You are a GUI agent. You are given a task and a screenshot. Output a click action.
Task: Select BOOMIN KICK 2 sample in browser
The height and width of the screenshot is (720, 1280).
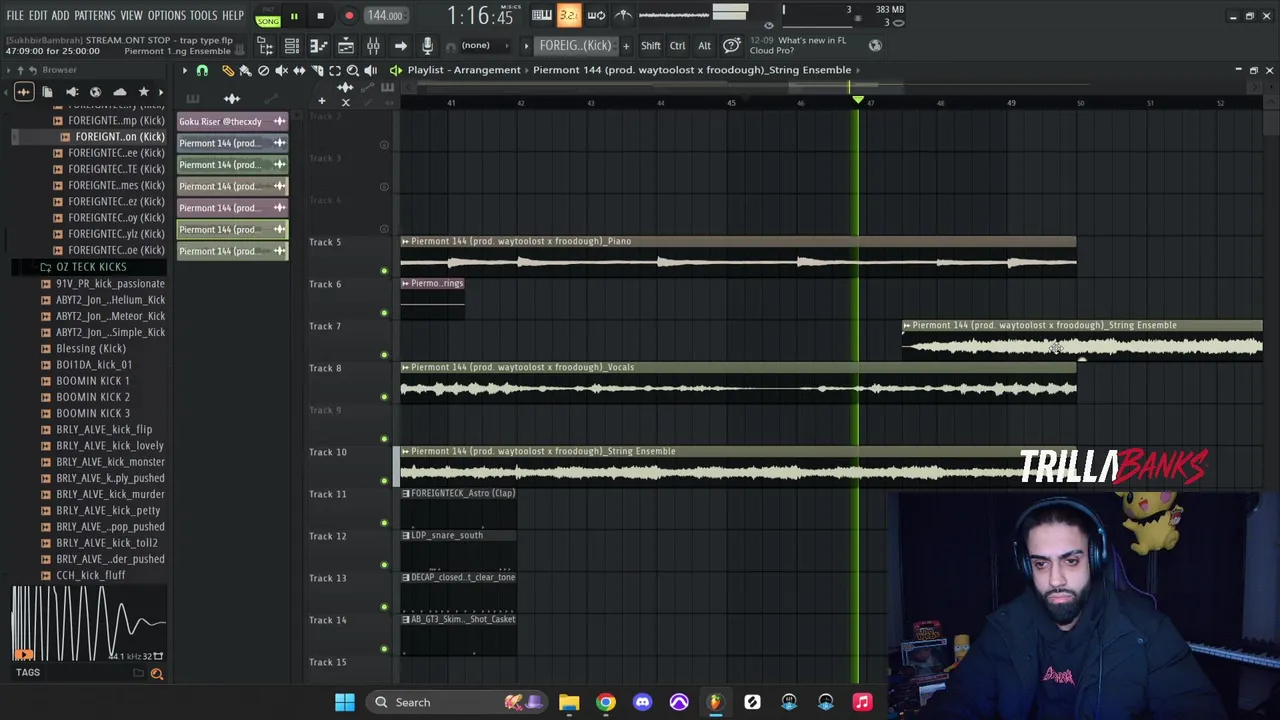click(93, 397)
